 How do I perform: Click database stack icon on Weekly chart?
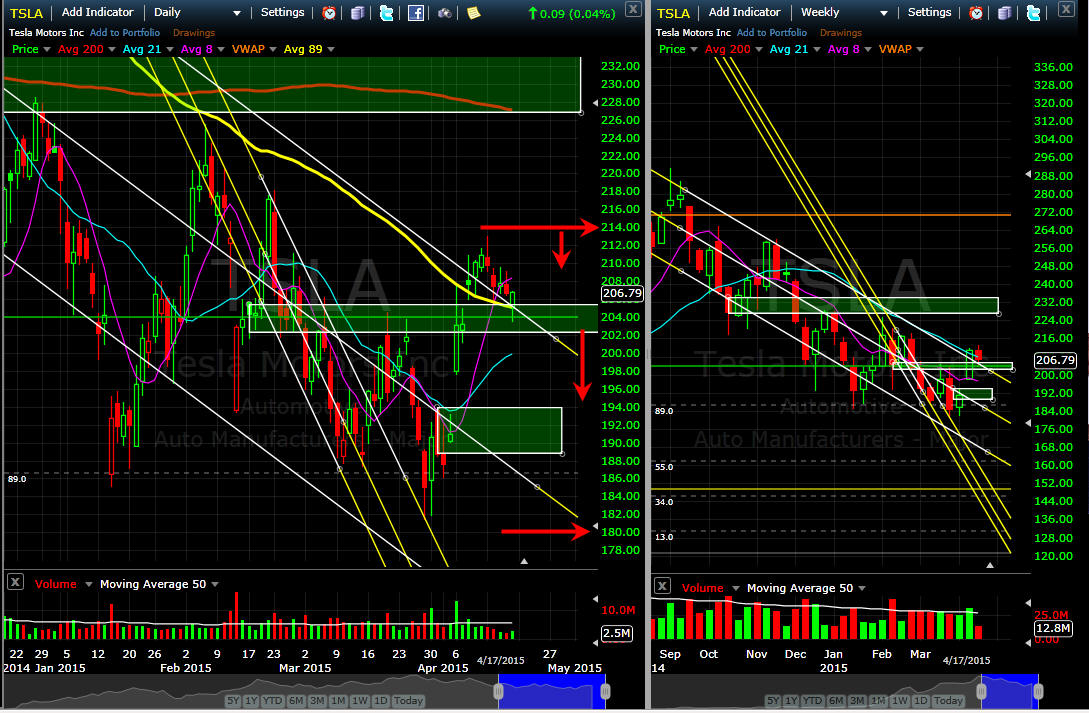click(x=1004, y=12)
